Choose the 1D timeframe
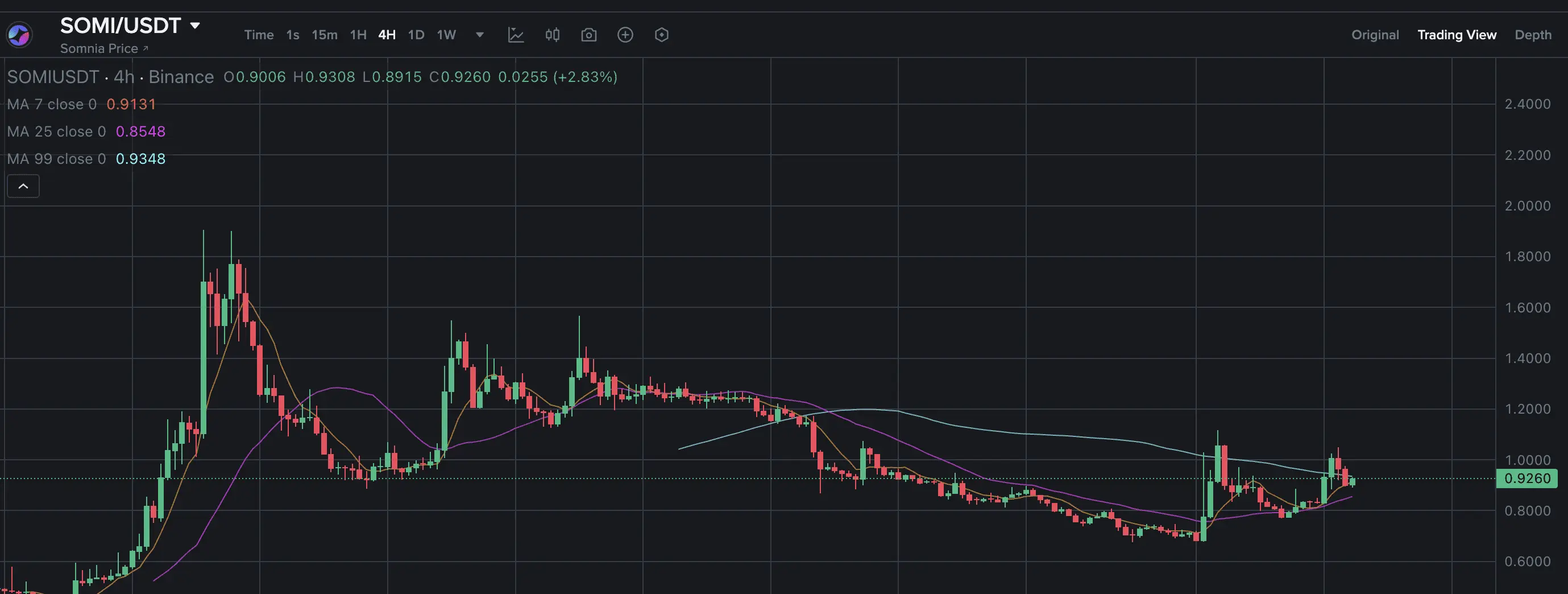Screen dimensions: 1568x594 [416, 35]
